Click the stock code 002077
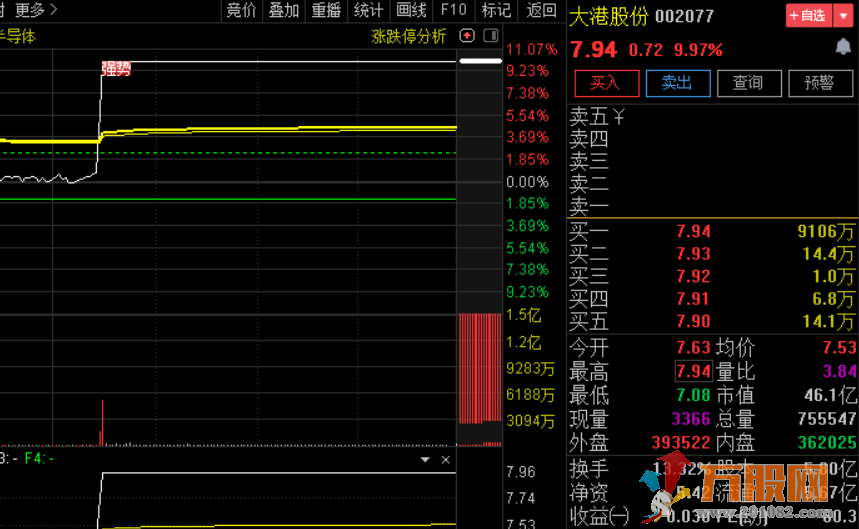The width and height of the screenshot is (859, 529). pyautogui.click(x=684, y=16)
